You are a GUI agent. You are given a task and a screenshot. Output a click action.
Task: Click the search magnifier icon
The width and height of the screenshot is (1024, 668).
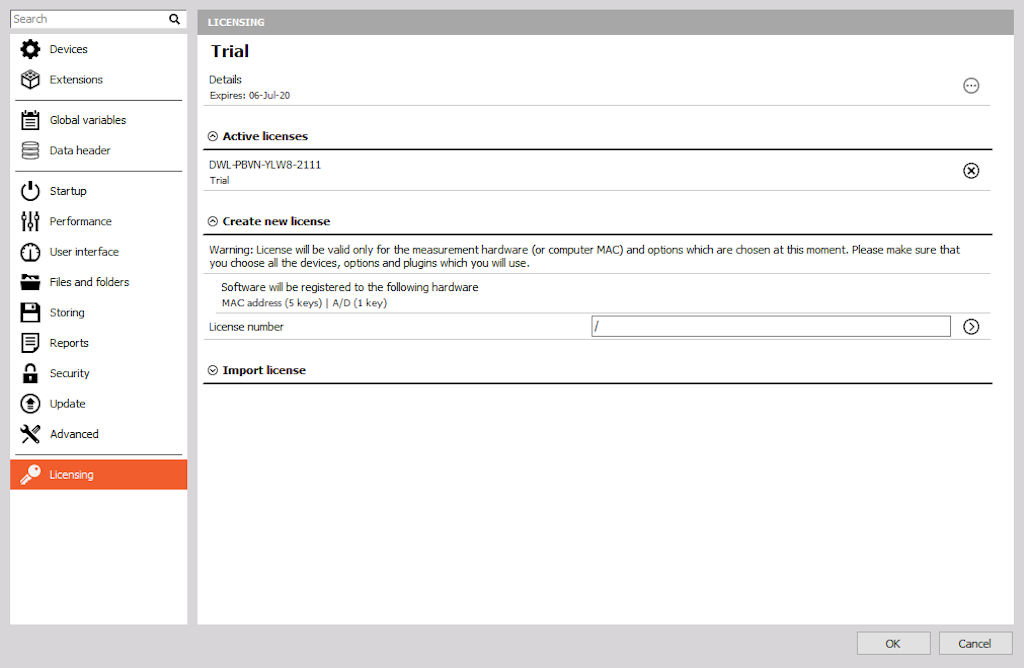[174, 19]
